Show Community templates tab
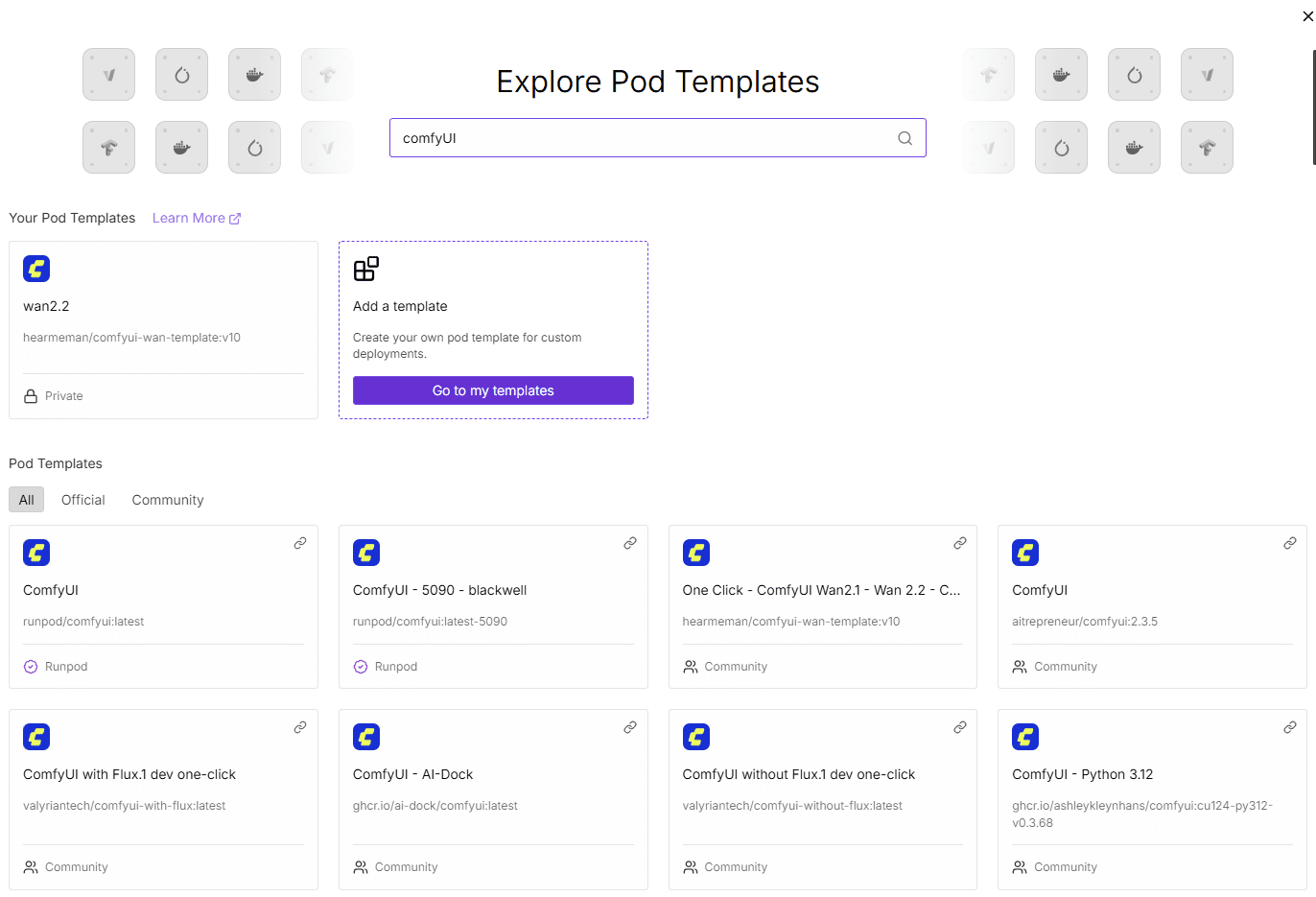The image size is (1316, 897). 168,500
